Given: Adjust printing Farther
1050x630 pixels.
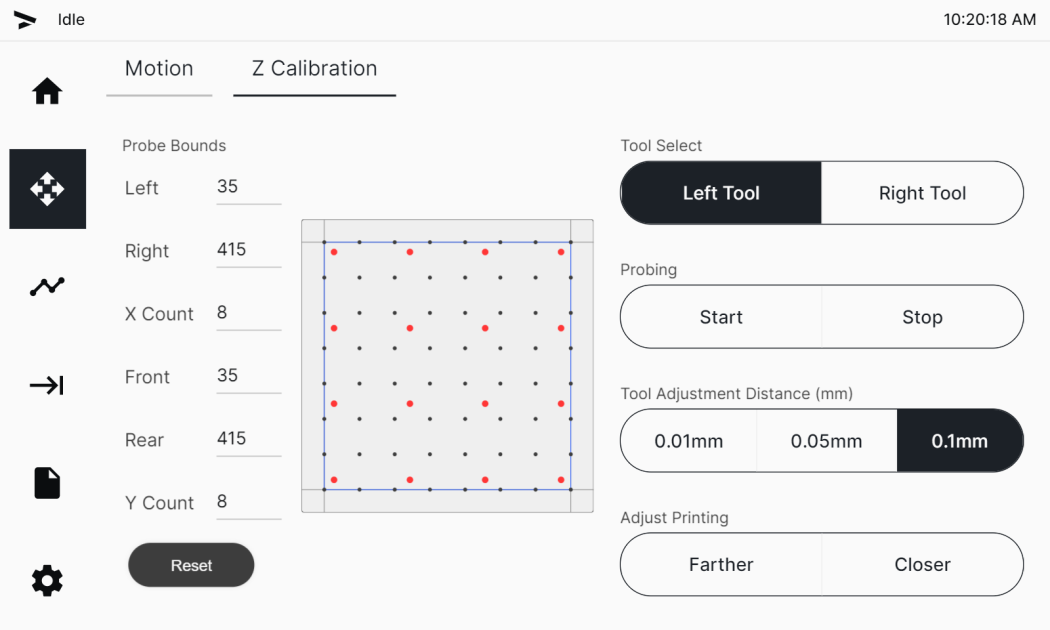Looking at the screenshot, I should pos(721,564).
